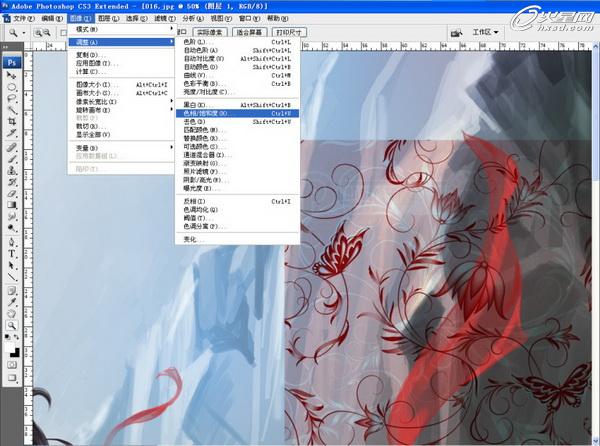This screenshot has width=600, height=446.
Task: Choose 反相 from the adjustments submenu
Action: point(237,201)
